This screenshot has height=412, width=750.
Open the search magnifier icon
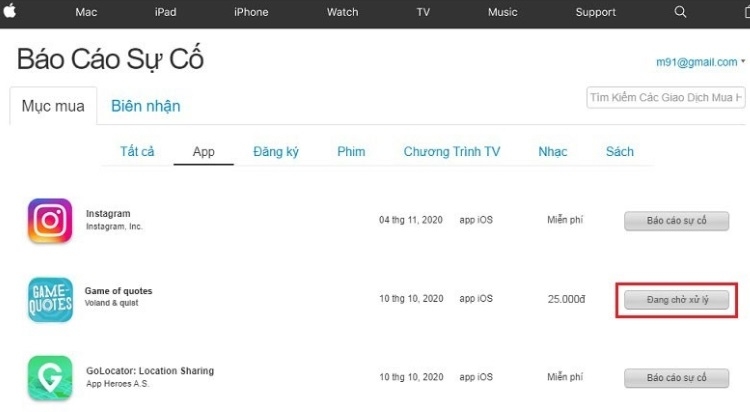[x=680, y=12]
